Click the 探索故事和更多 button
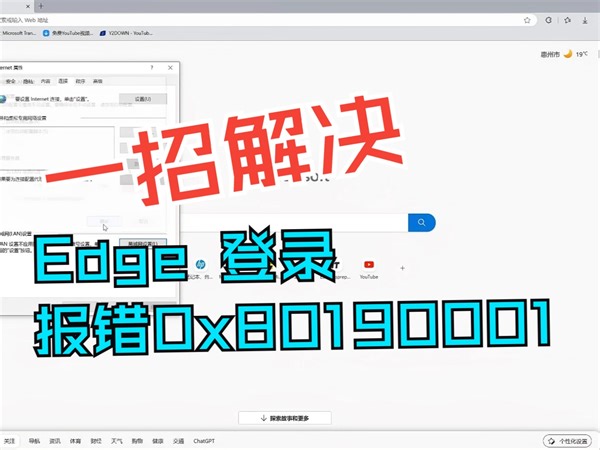The image size is (600, 450). (x=285, y=418)
